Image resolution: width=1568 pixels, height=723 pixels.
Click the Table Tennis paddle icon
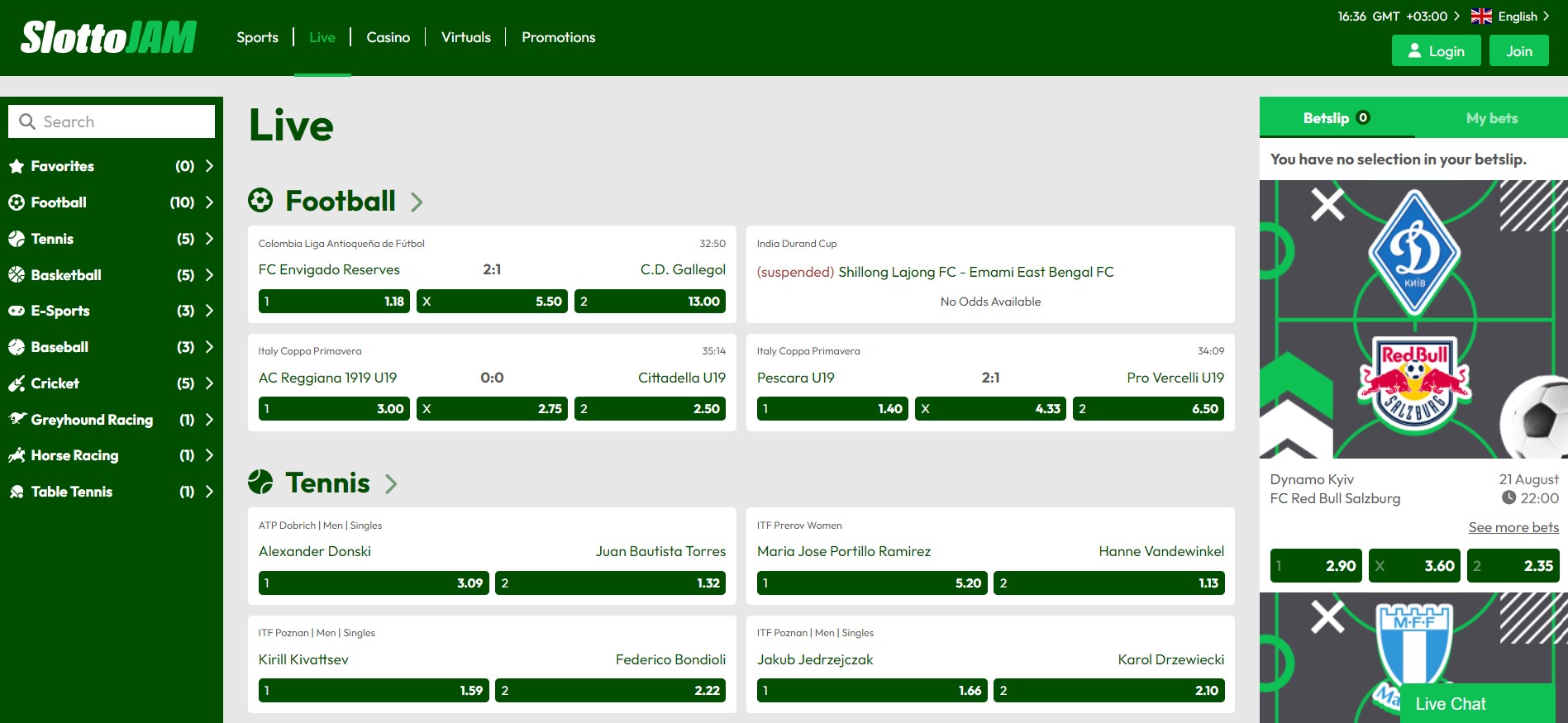tap(17, 492)
